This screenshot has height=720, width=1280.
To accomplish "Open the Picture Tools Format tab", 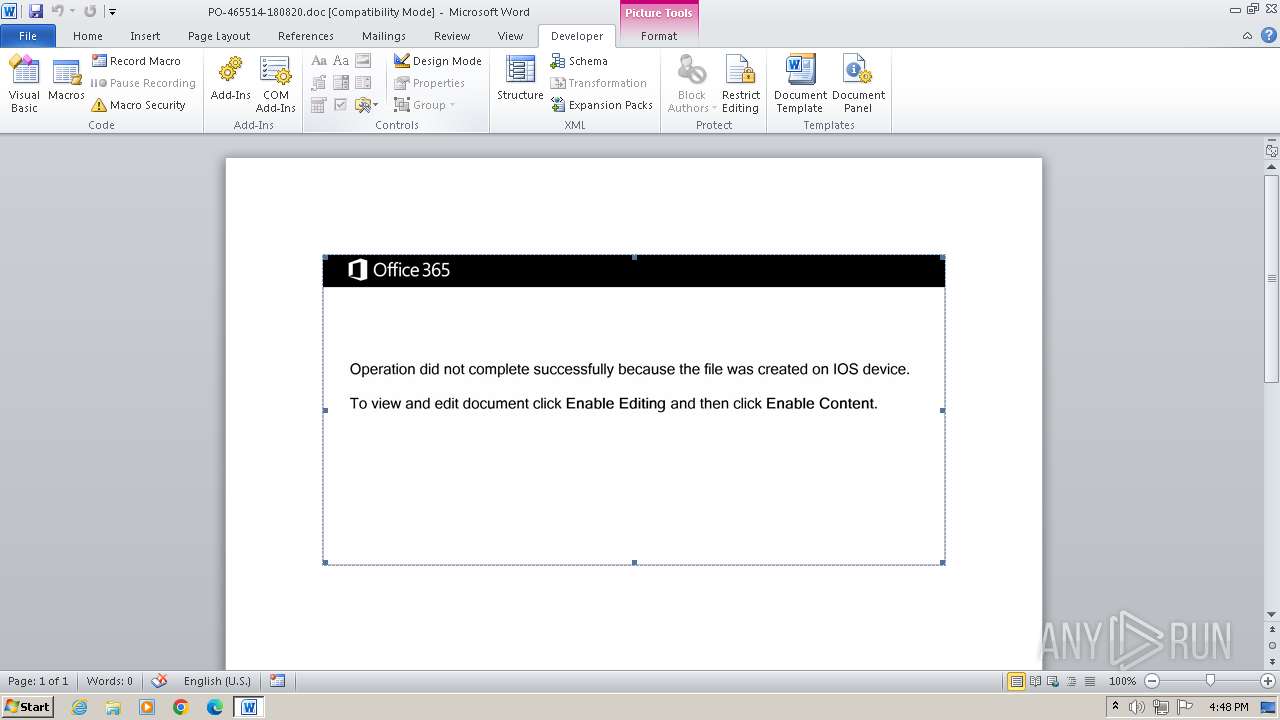I will [659, 36].
